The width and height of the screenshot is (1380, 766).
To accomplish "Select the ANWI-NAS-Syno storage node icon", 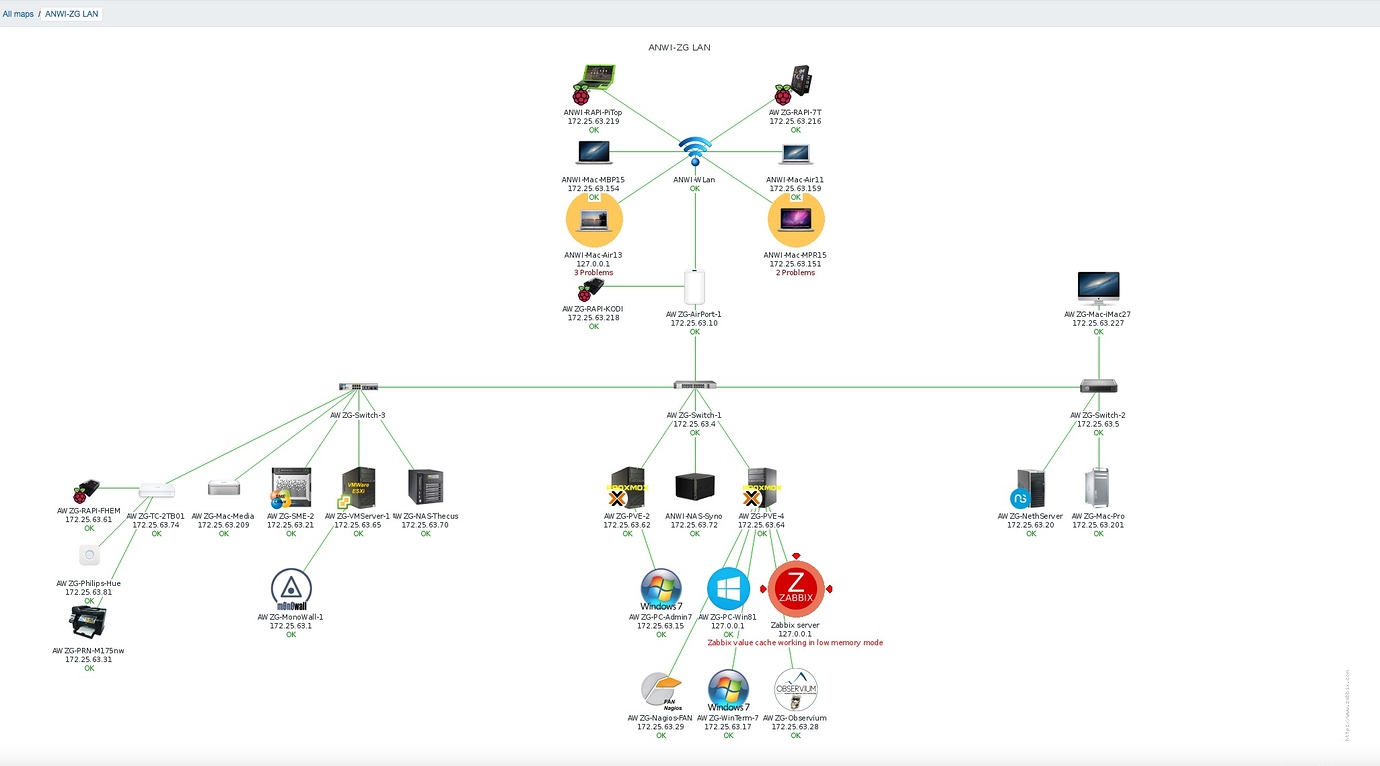I will click(694, 486).
